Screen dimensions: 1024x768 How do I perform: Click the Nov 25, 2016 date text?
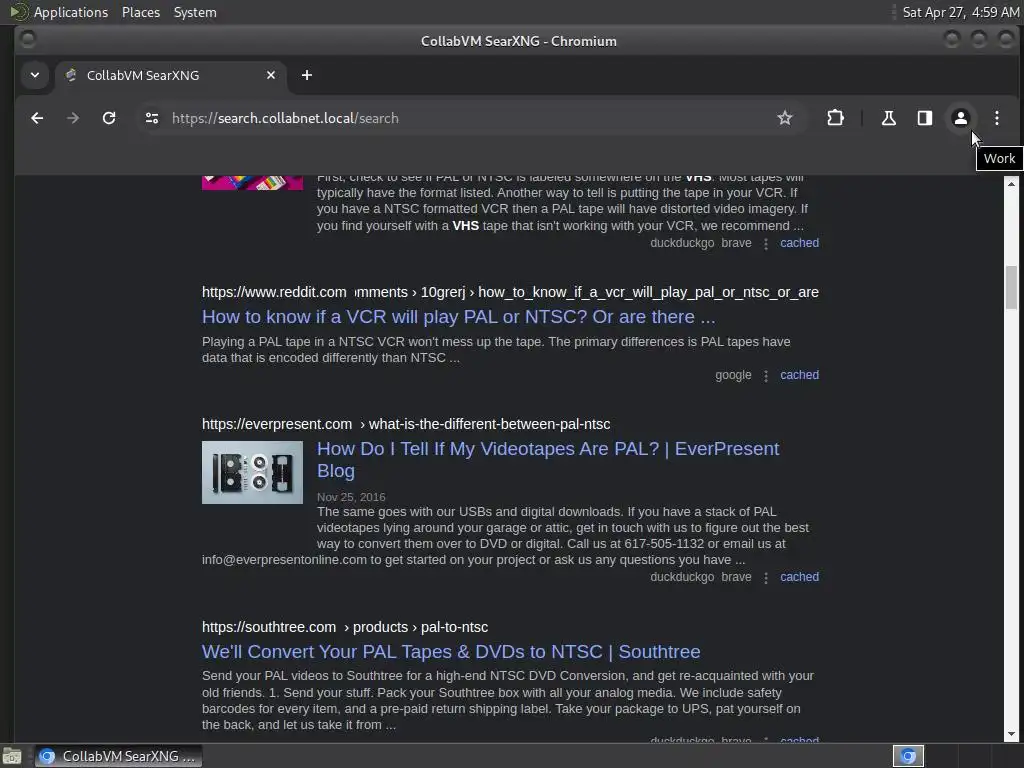click(x=351, y=497)
